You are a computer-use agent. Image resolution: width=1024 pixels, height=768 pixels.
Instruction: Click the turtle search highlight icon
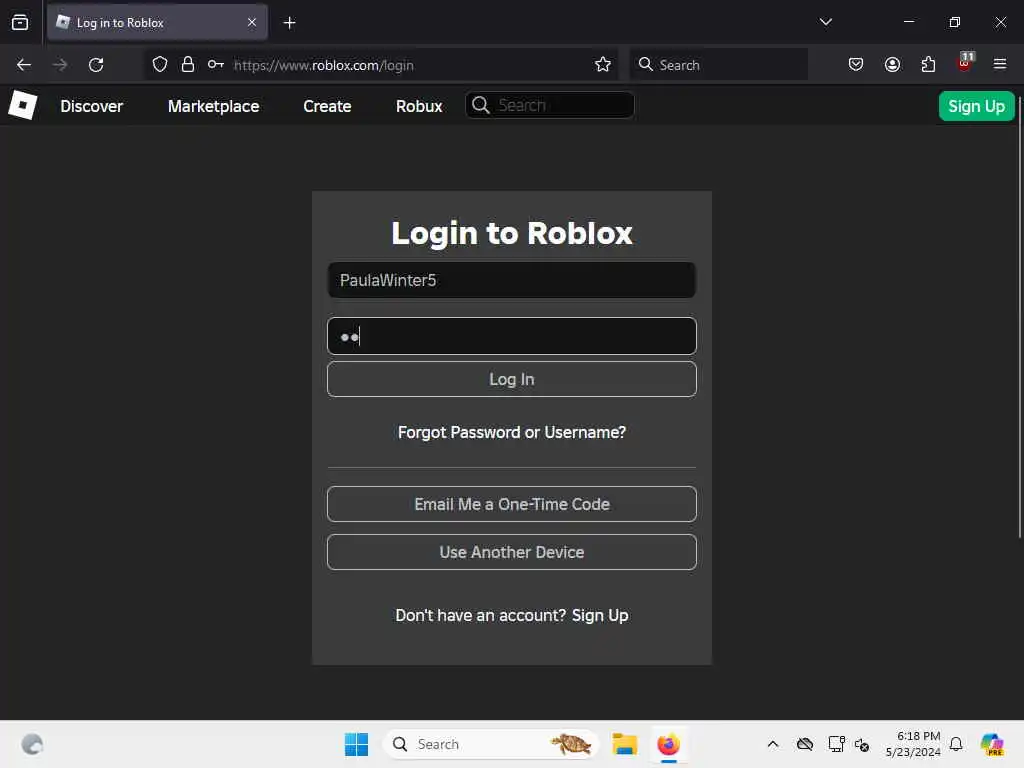point(571,744)
